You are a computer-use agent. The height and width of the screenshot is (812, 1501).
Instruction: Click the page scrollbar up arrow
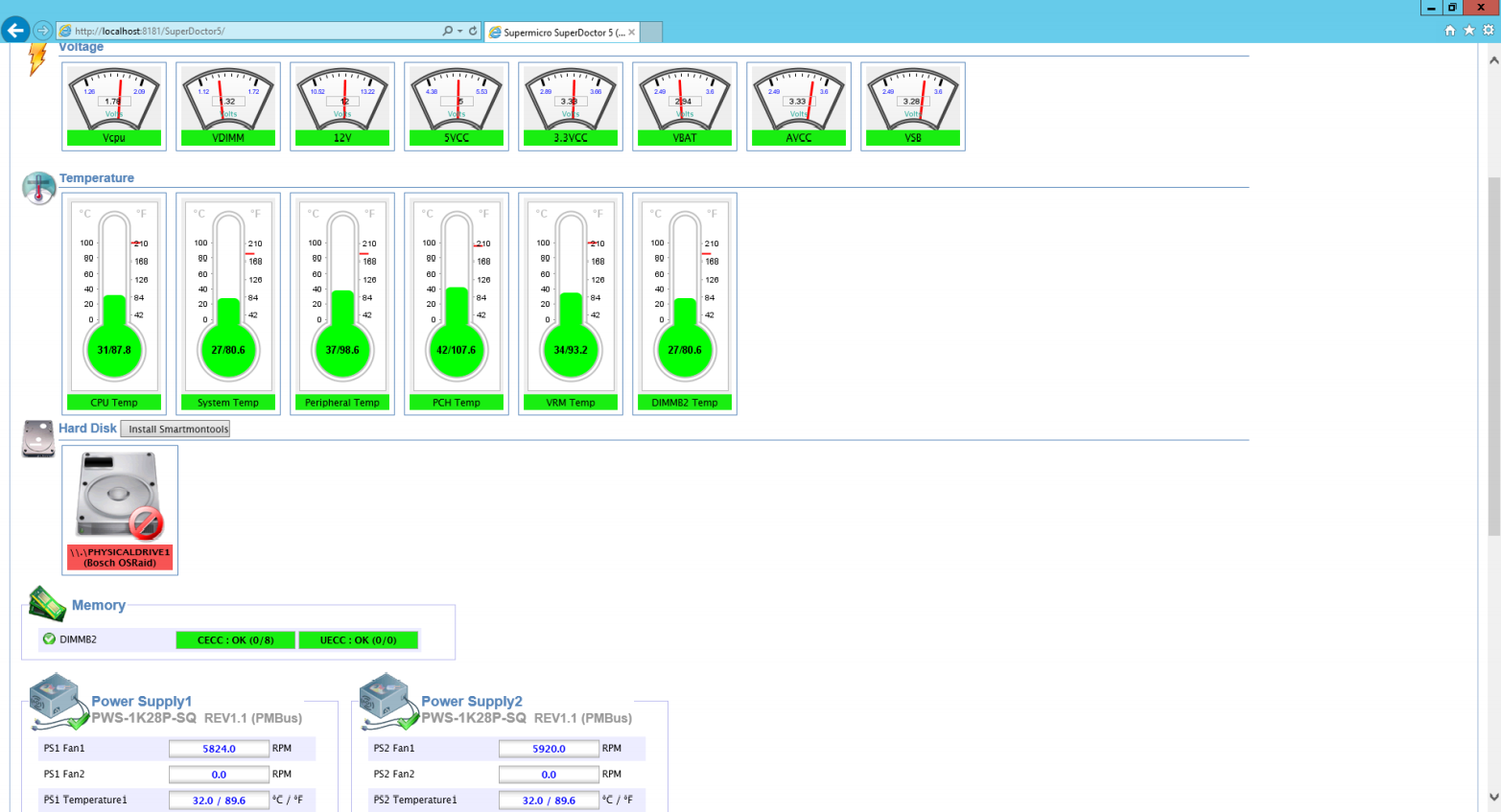[1493, 59]
